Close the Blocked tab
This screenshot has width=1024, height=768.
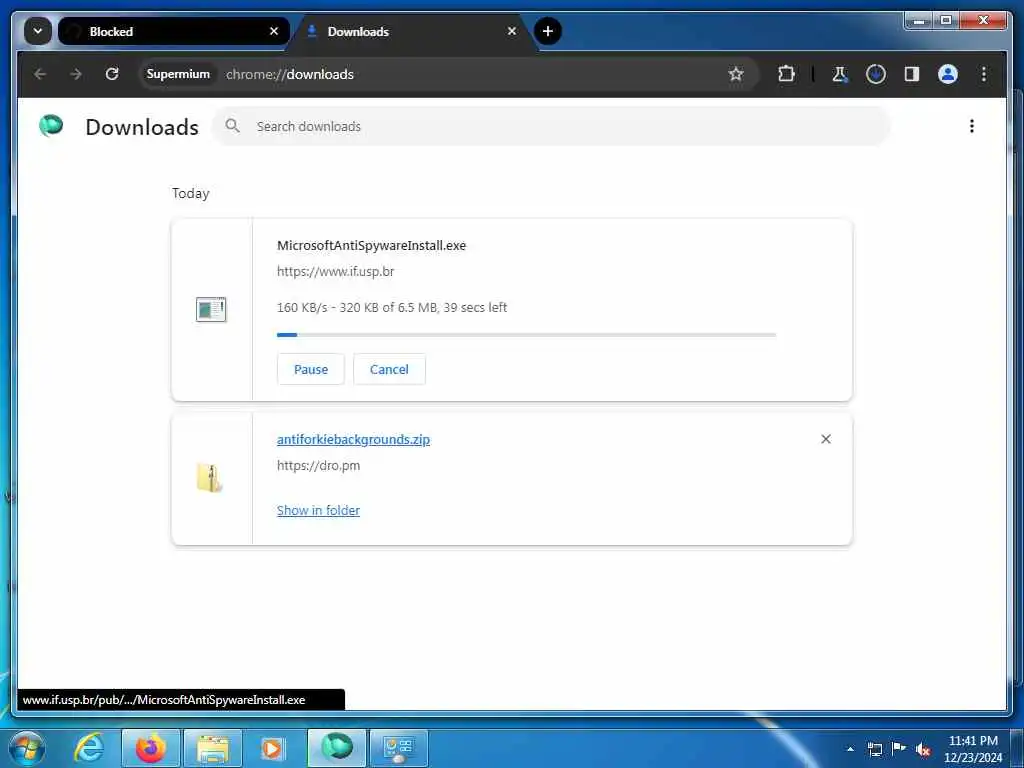tap(274, 31)
